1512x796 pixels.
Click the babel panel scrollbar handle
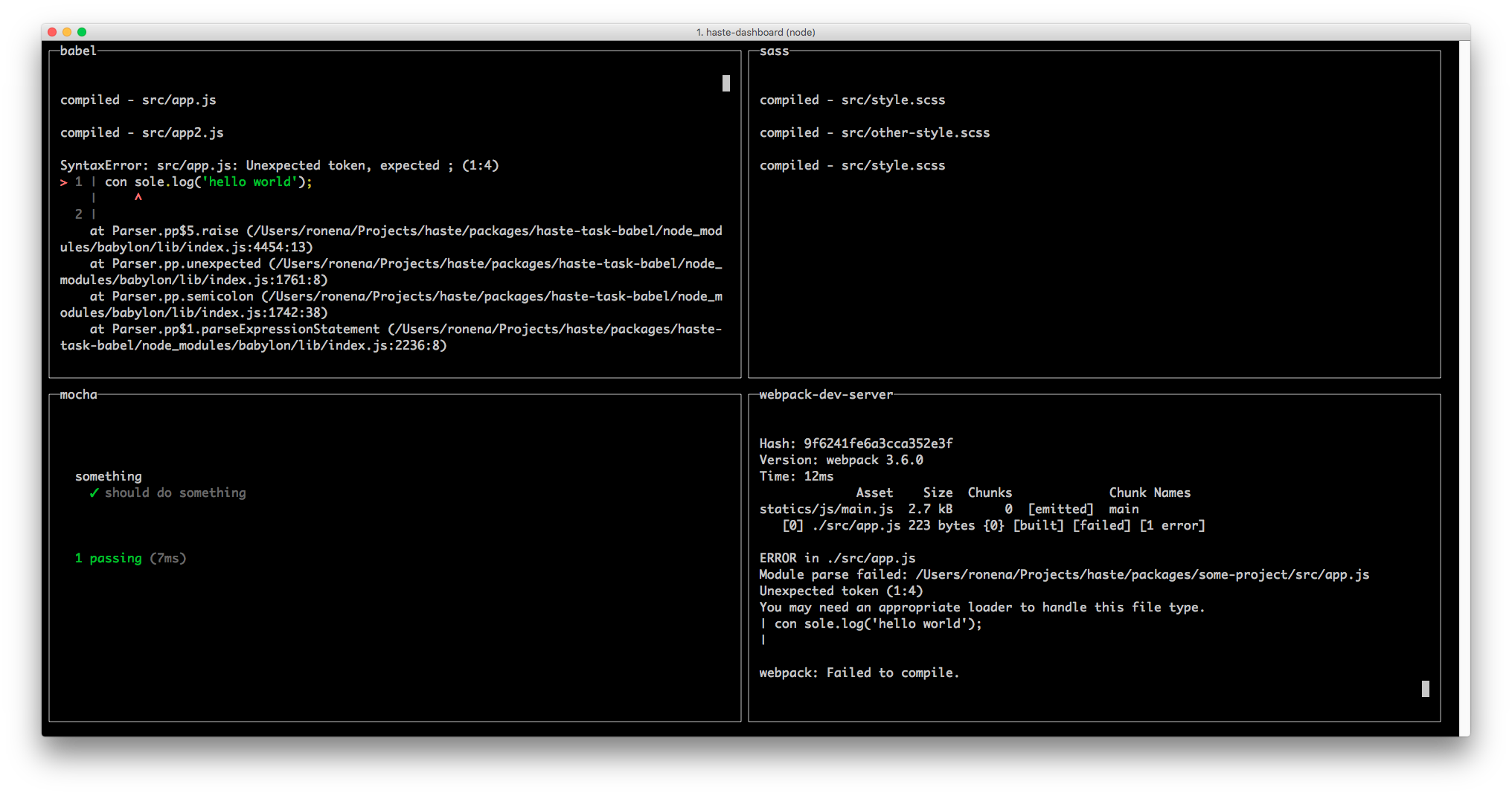click(726, 83)
